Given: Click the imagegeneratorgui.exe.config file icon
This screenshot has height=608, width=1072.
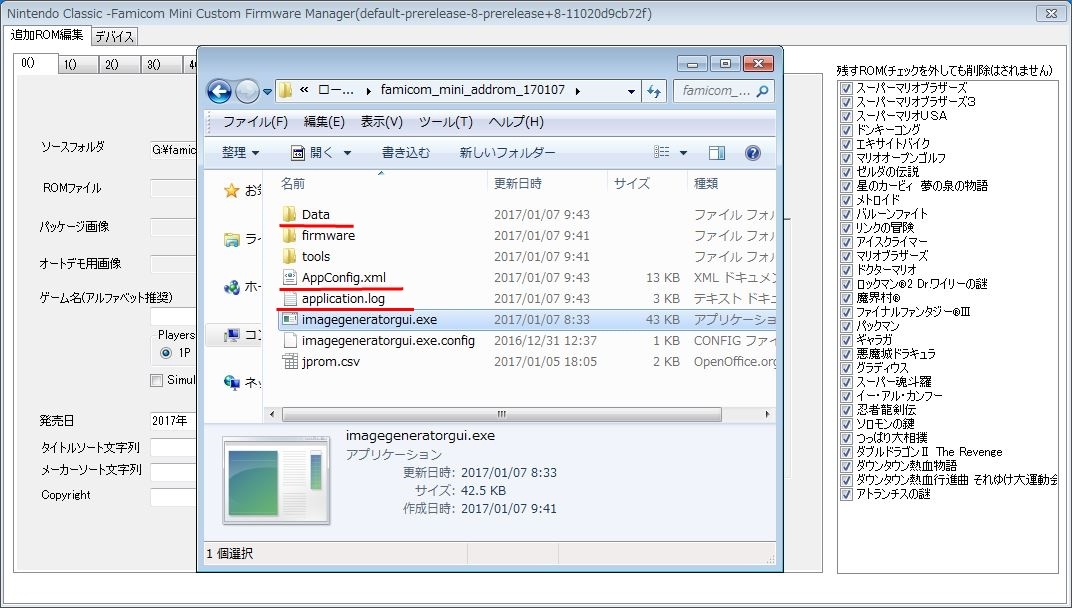Looking at the screenshot, I should 290,341.
